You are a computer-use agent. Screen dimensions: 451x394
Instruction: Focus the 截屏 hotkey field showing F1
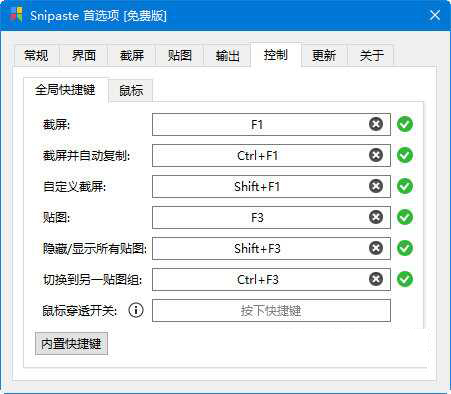click(271, 124)
